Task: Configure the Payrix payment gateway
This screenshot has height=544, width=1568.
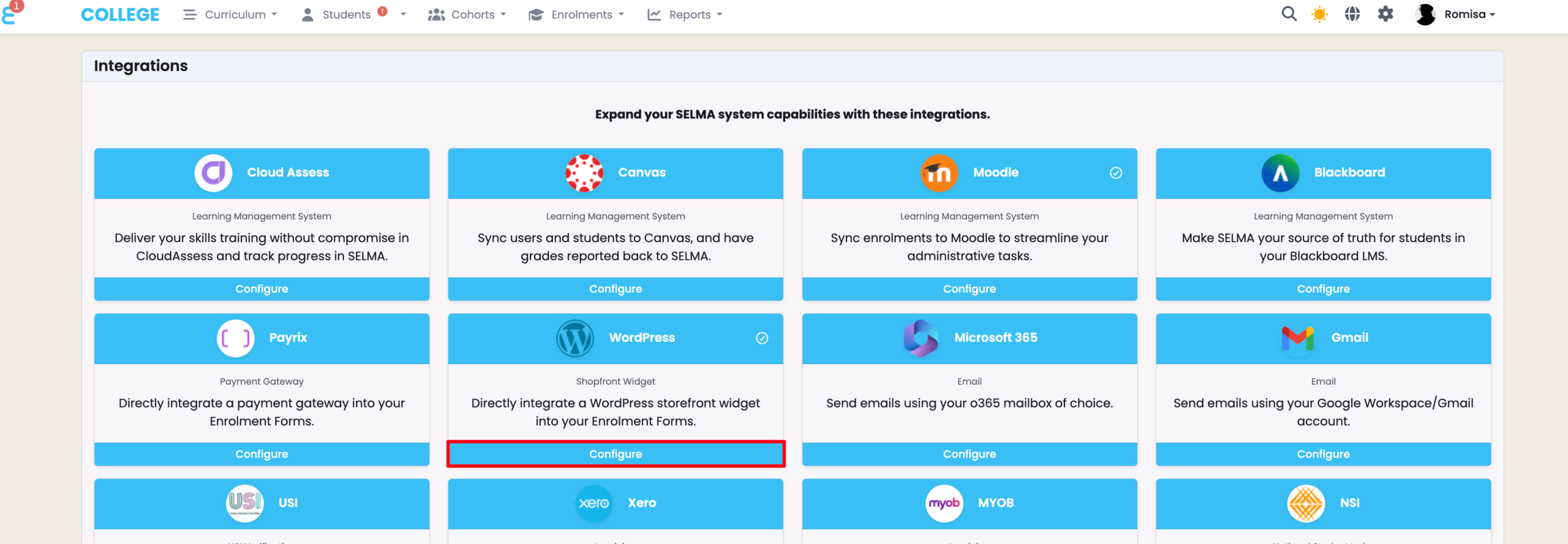Action: point(262,454)
